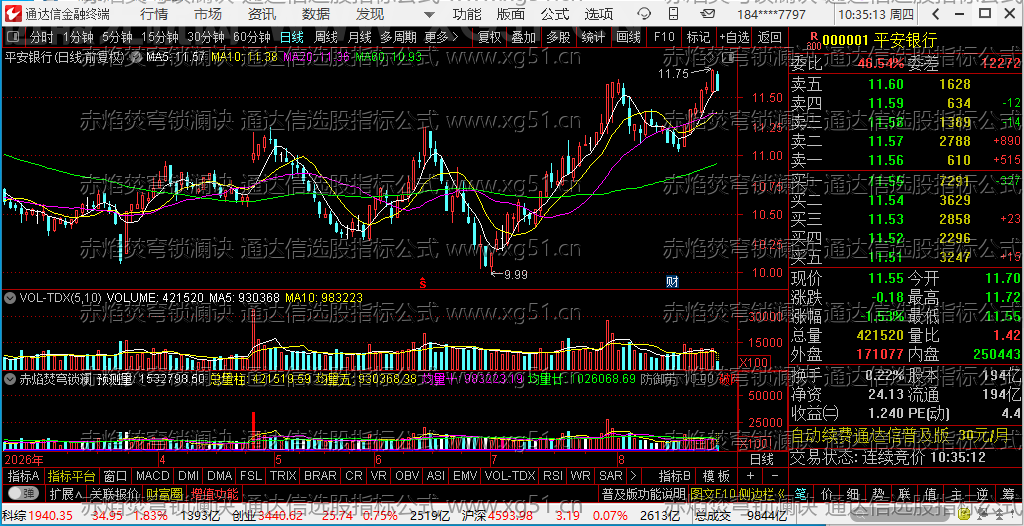Image resolution: width=1024 pixels, height=526 pixels.
Task: Select the BRAR indicator tab
Action: 321,475
